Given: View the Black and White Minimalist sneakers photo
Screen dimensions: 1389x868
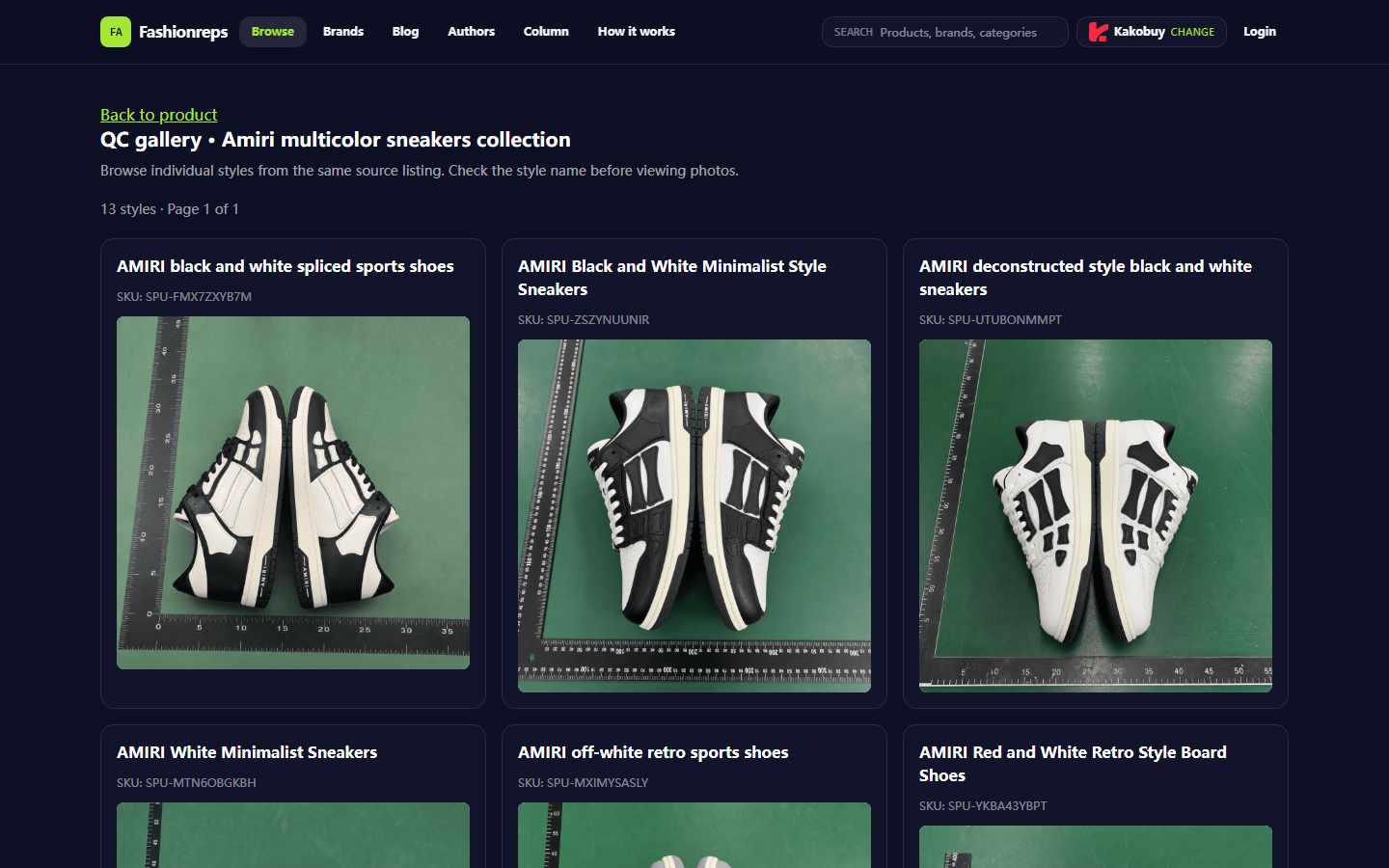Looking at the screenshot, I should tap(694, 516).
